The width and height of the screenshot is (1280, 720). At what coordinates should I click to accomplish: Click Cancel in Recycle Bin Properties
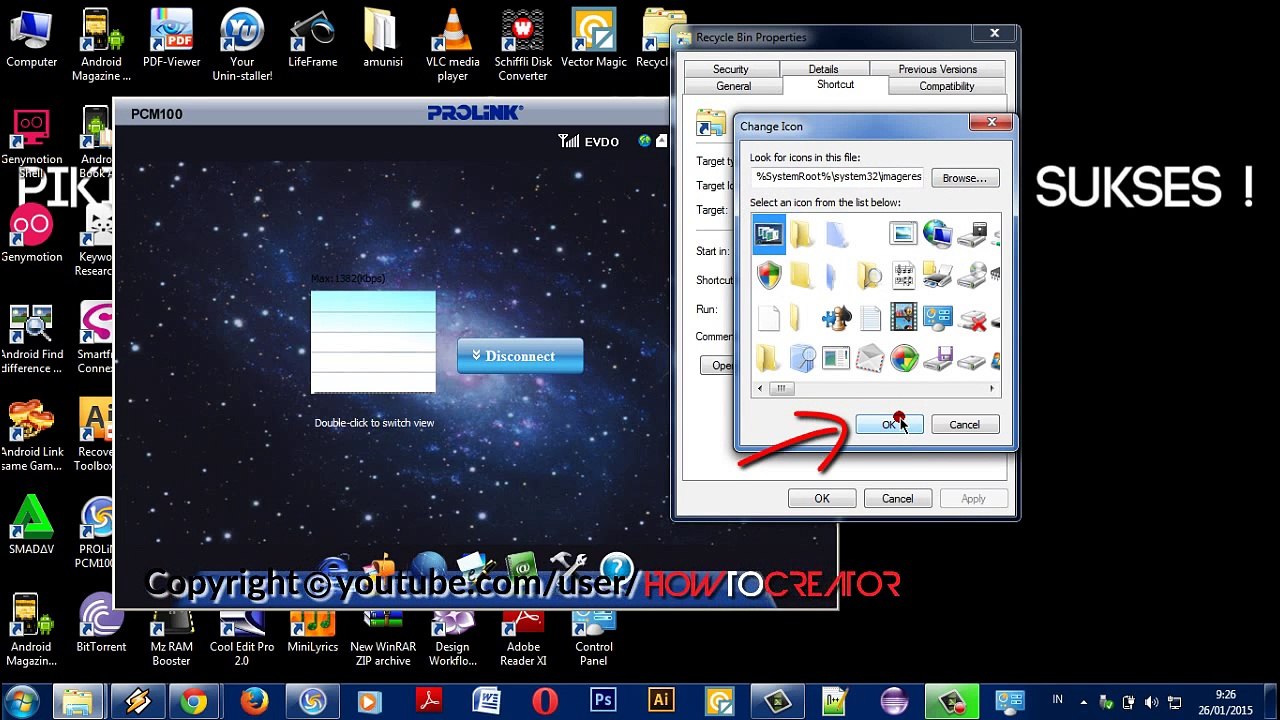coord(897,499)
